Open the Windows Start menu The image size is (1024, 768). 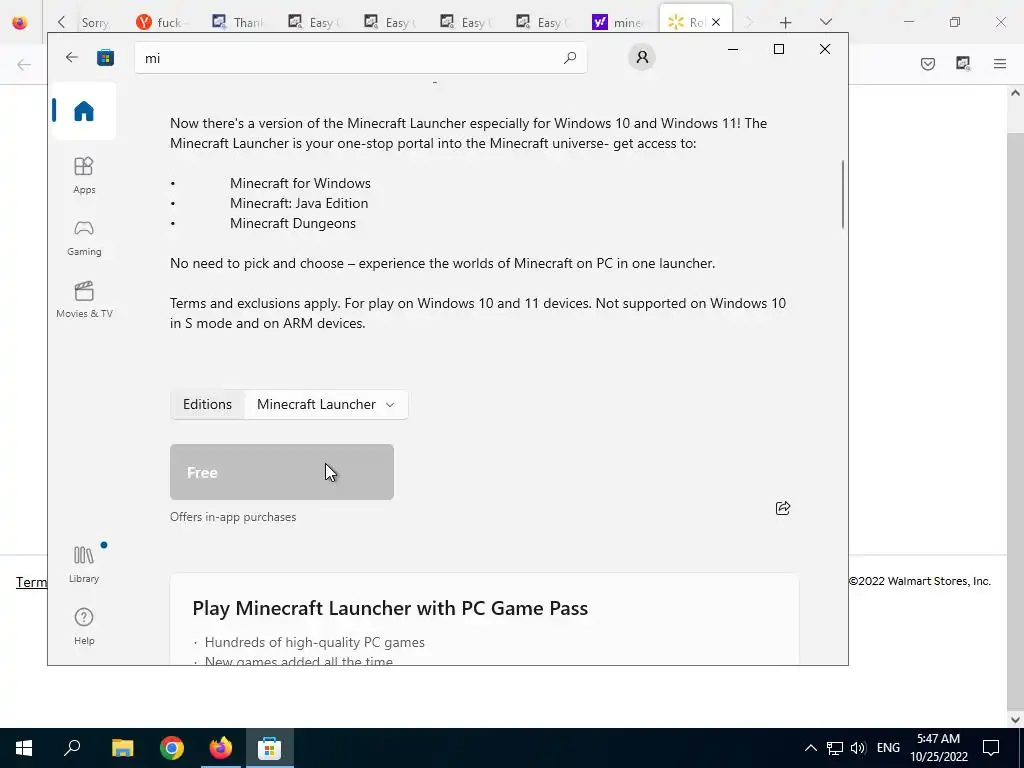coord(24,748)
